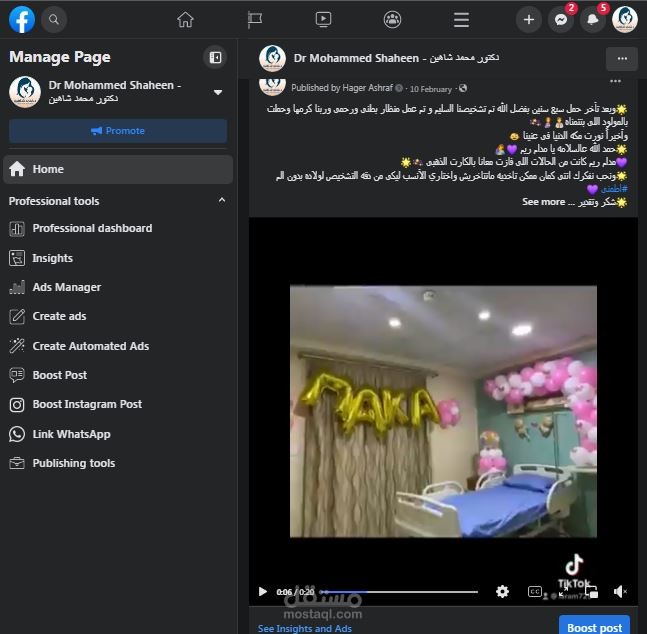Open Messenger with 2 notifications

click(561, 19)
